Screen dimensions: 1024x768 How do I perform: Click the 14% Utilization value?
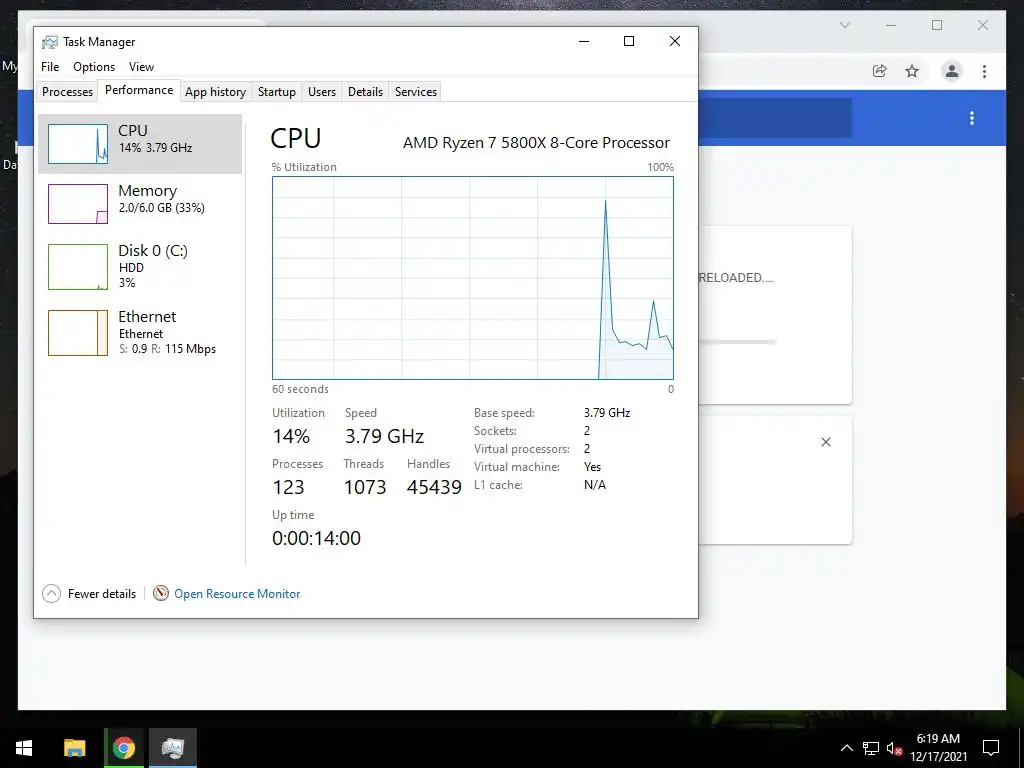(291, 436)
